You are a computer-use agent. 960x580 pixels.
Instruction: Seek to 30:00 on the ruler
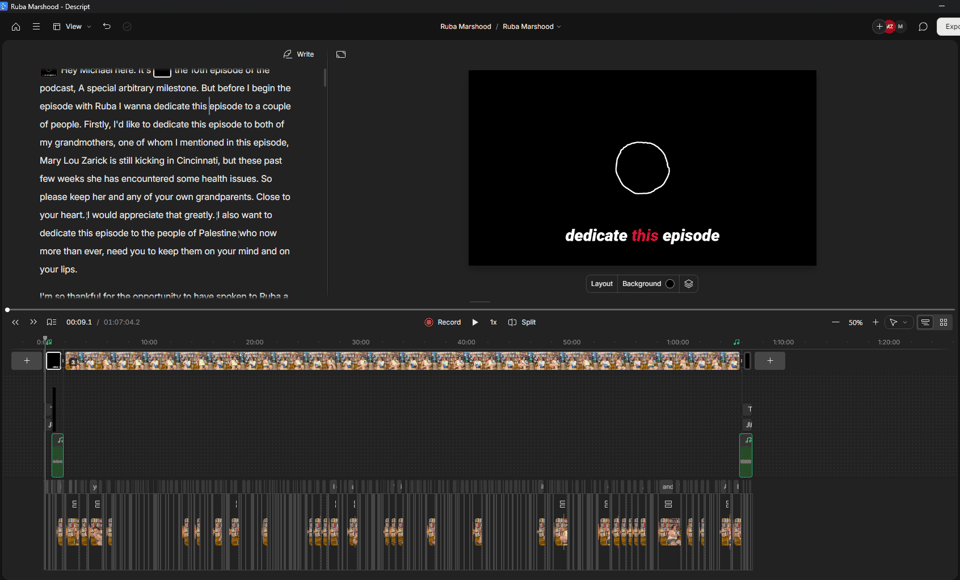coord(361,342)
